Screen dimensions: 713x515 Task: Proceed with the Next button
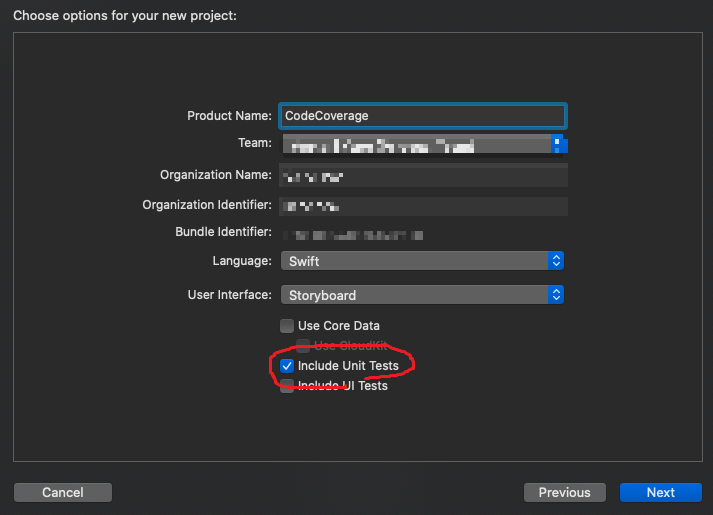pos(661,492)
